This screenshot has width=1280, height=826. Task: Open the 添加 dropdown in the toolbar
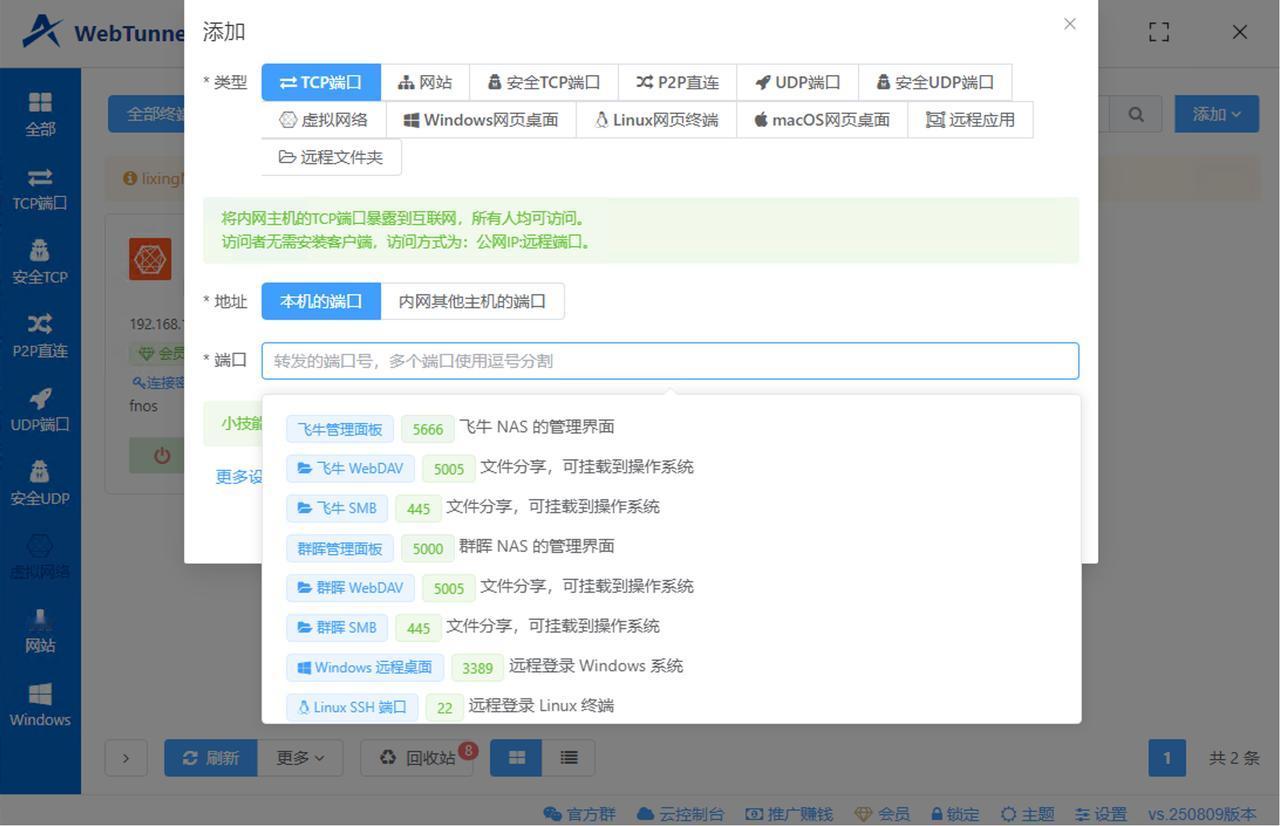[x=1217, y=114]
